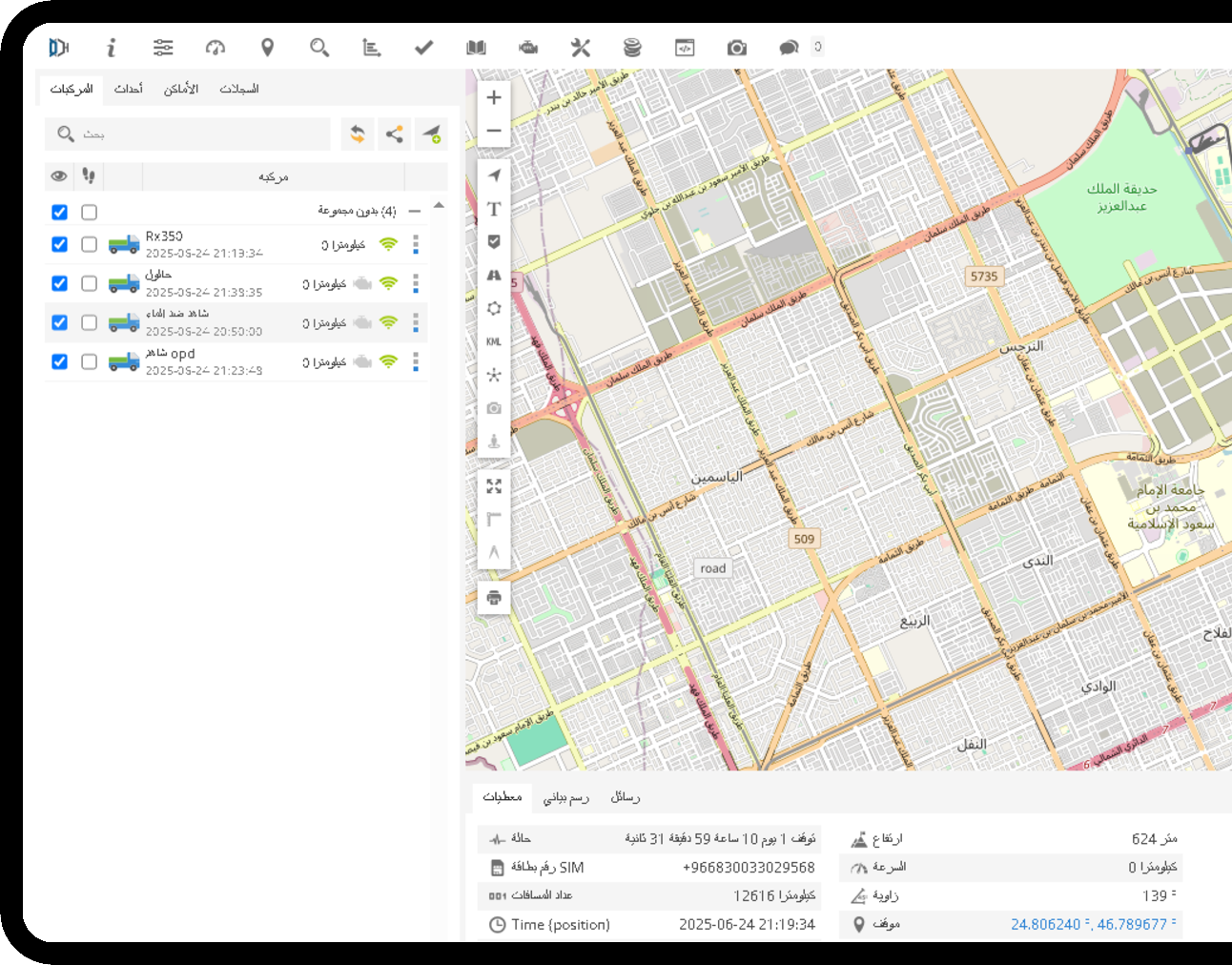Toggle KML layer on map toolbar
Viewport: 1232px width, 965px height.
tap(494, 341)
